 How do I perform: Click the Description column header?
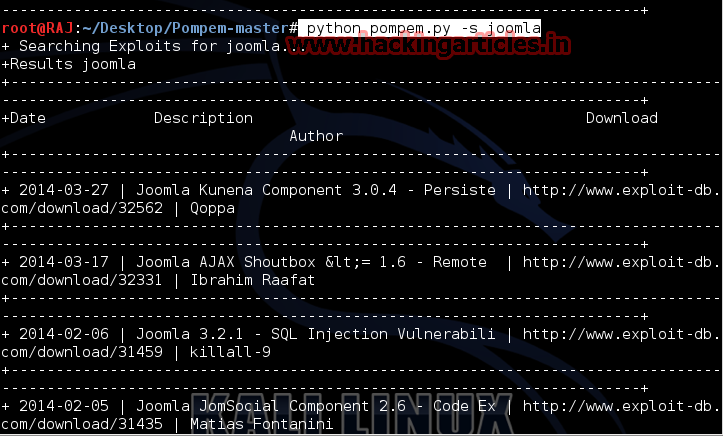click(203, 118)
